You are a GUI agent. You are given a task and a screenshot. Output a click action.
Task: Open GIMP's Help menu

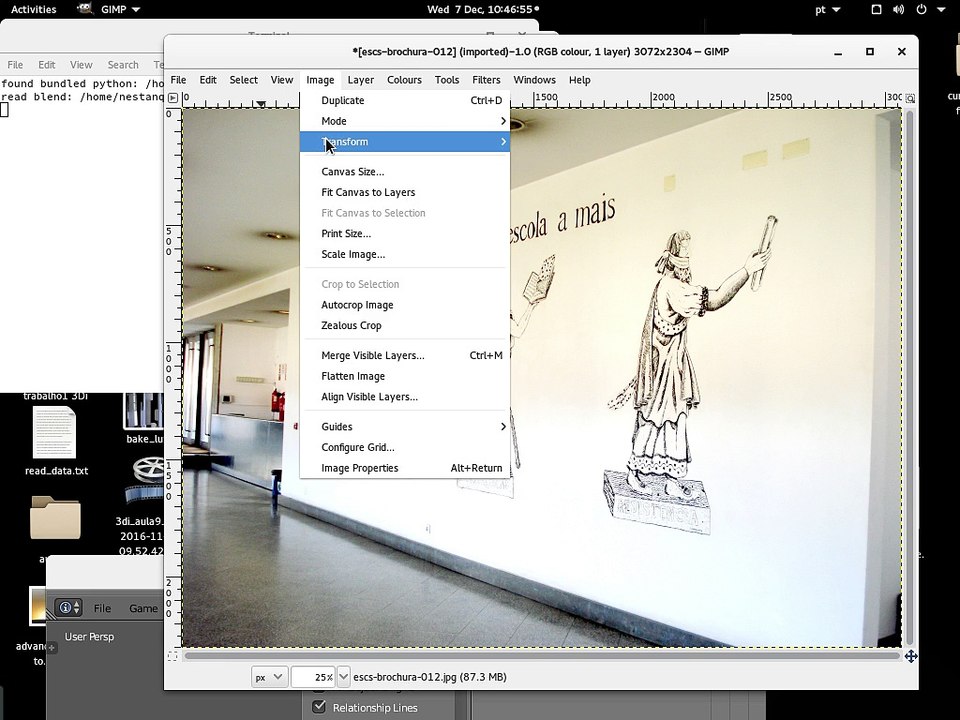point(579,80)
